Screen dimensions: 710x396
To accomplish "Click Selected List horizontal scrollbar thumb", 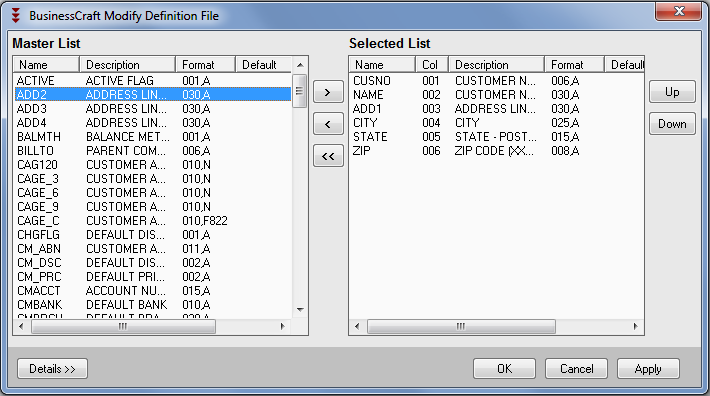I will (461, 326).
